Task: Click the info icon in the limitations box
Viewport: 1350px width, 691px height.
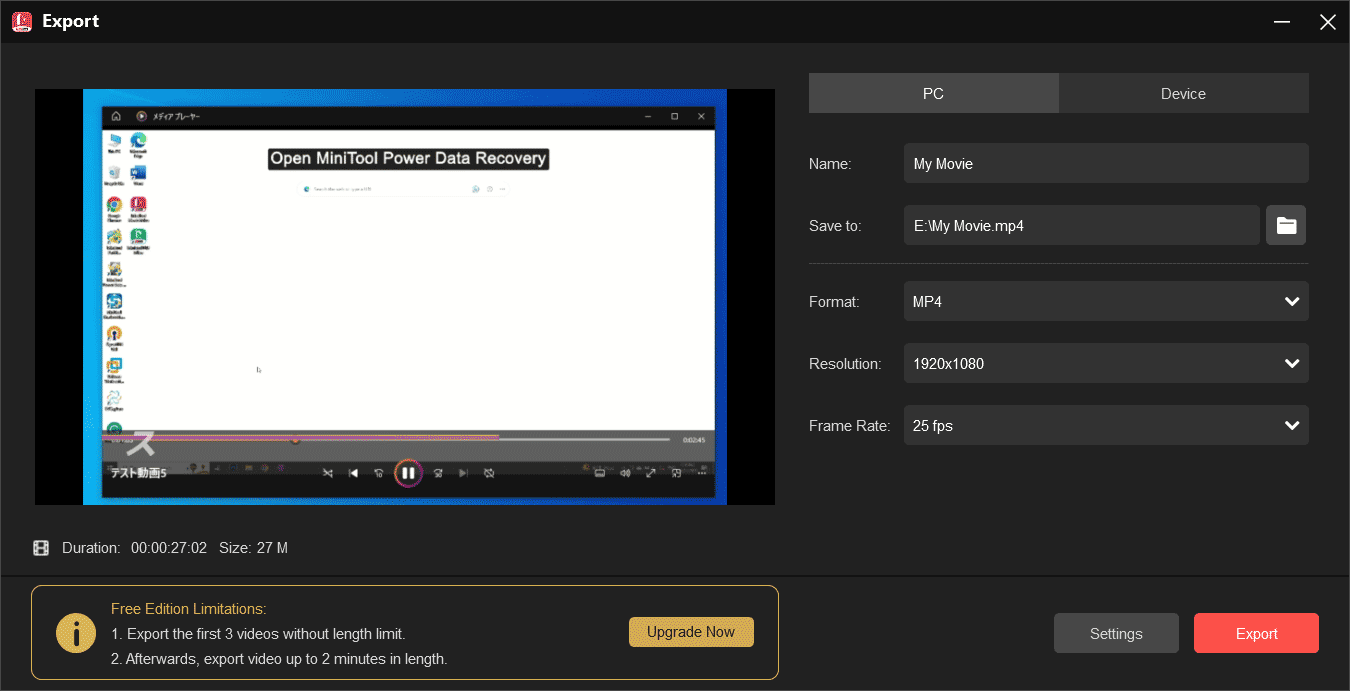Action: coord(75,632)
